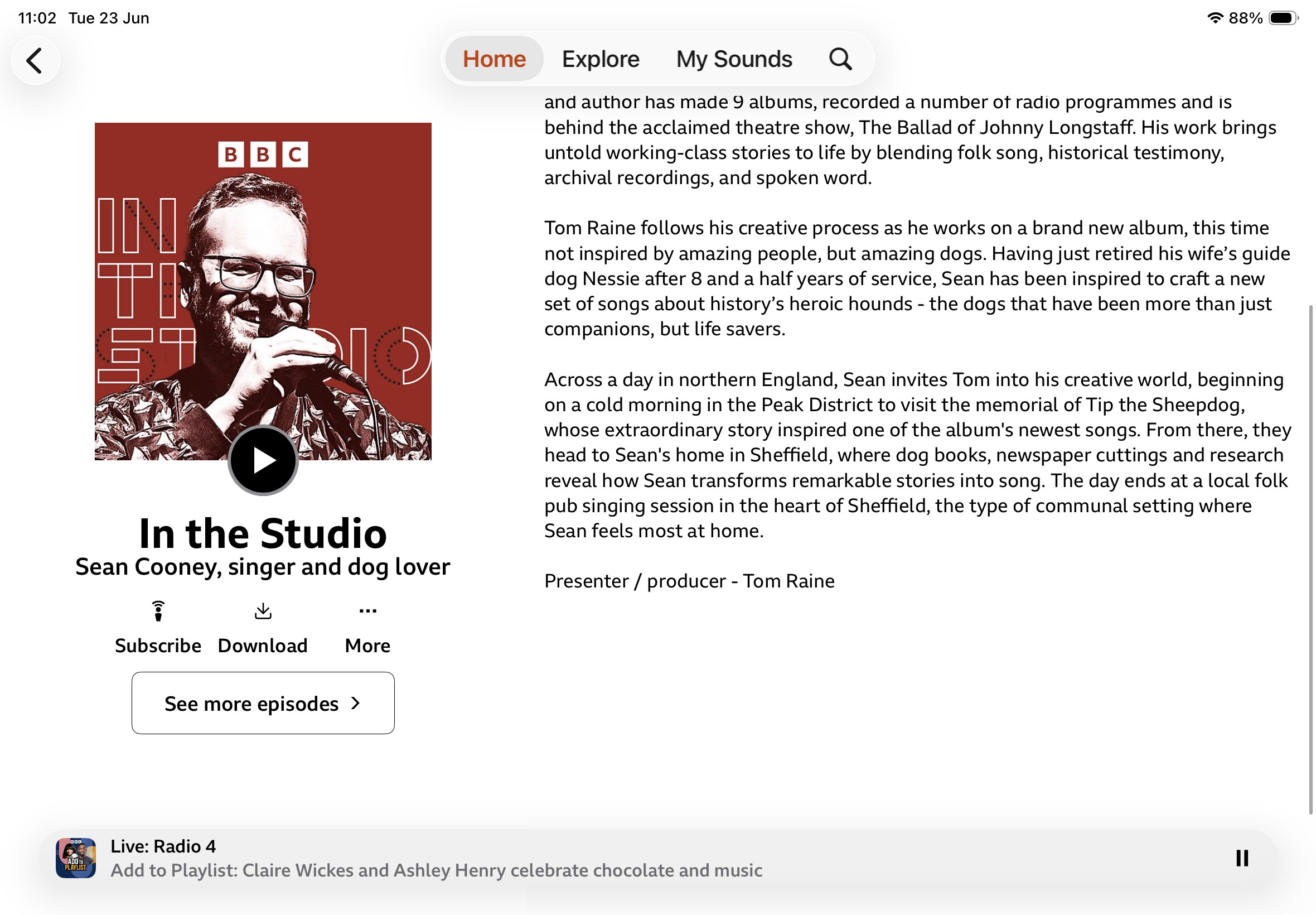Tap the Wi-Fi status icon
The image size is (1316, 915).
[x=1215, y=18]
